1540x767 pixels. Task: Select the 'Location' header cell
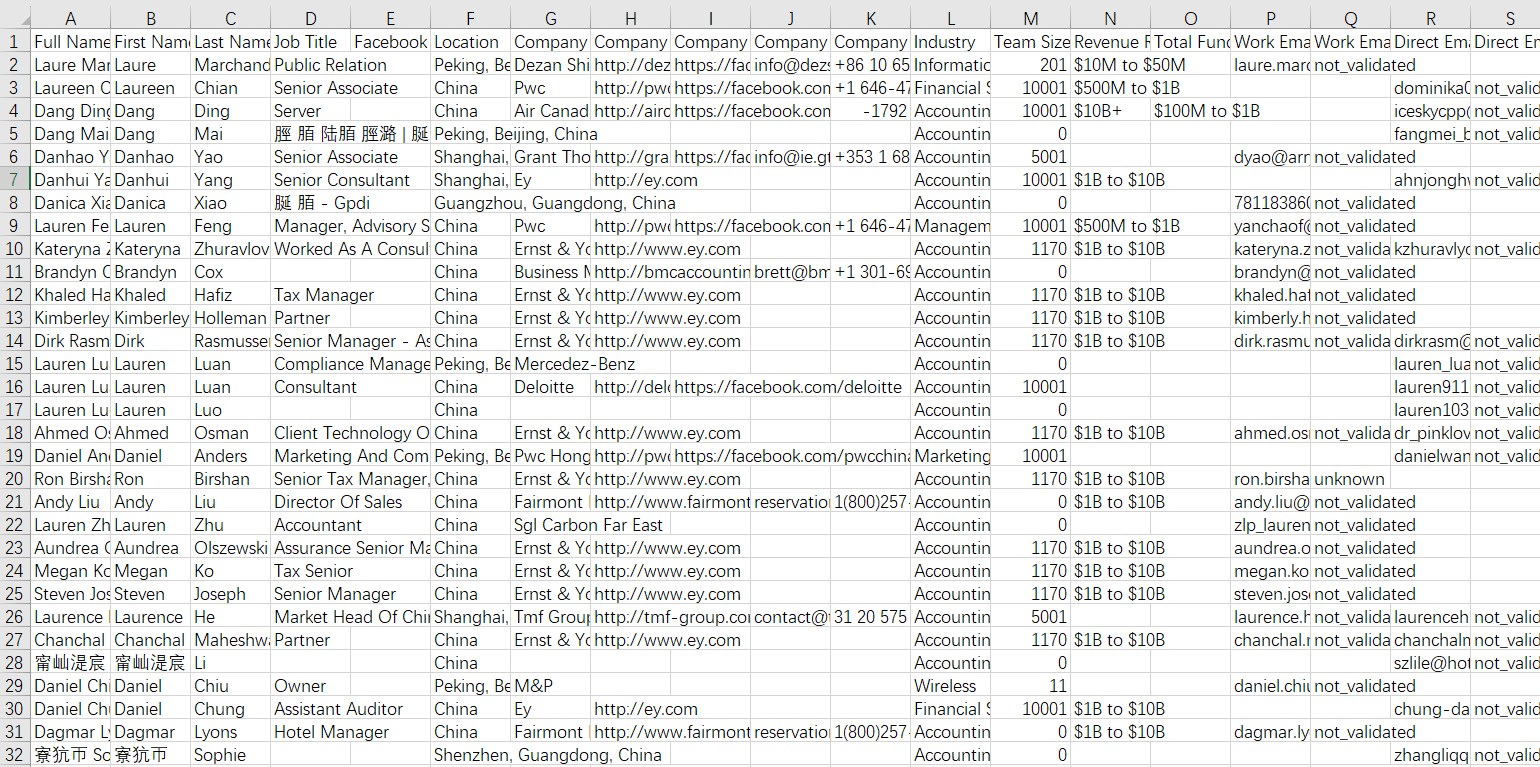tap(470, 42)
